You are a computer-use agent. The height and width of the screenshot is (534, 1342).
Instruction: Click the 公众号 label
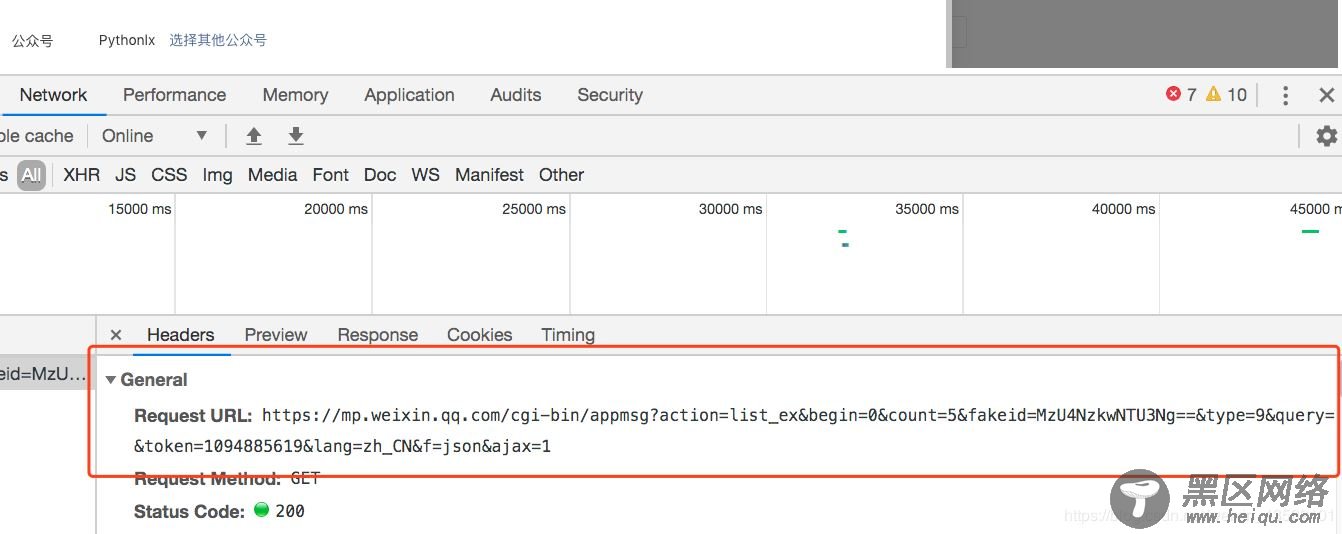pyautogui.click(x=32, y=41)
